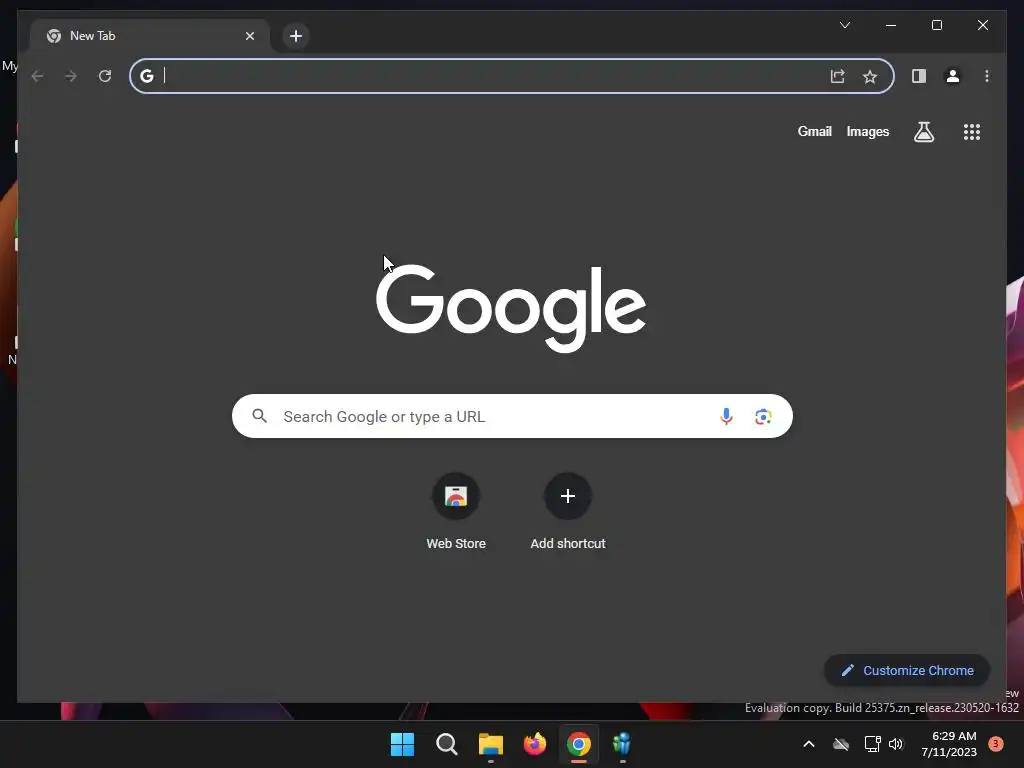
Task: Show hidden system tray icons
Action: (x=808, y=744)
